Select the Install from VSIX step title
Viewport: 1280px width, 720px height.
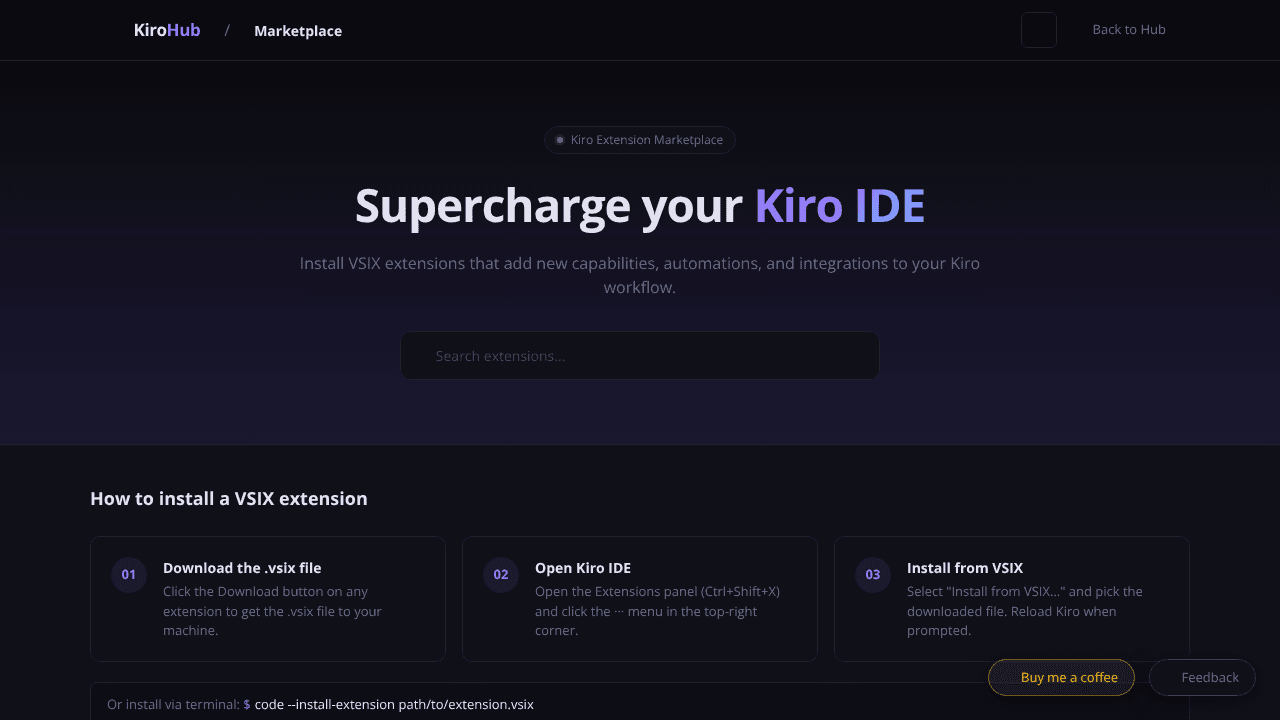click(x=965, y=568)
